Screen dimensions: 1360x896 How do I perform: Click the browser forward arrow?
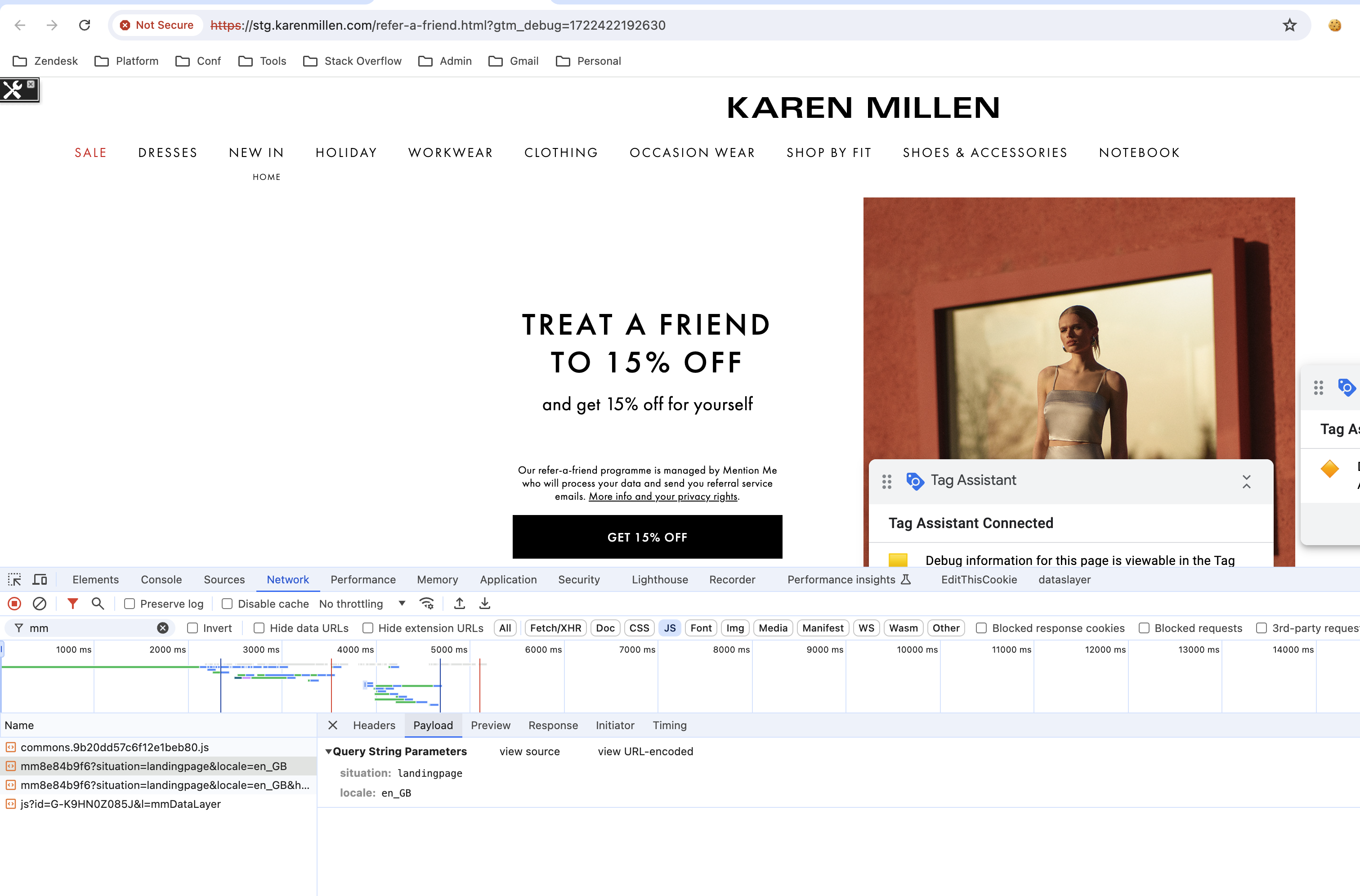tap(52, 25)
